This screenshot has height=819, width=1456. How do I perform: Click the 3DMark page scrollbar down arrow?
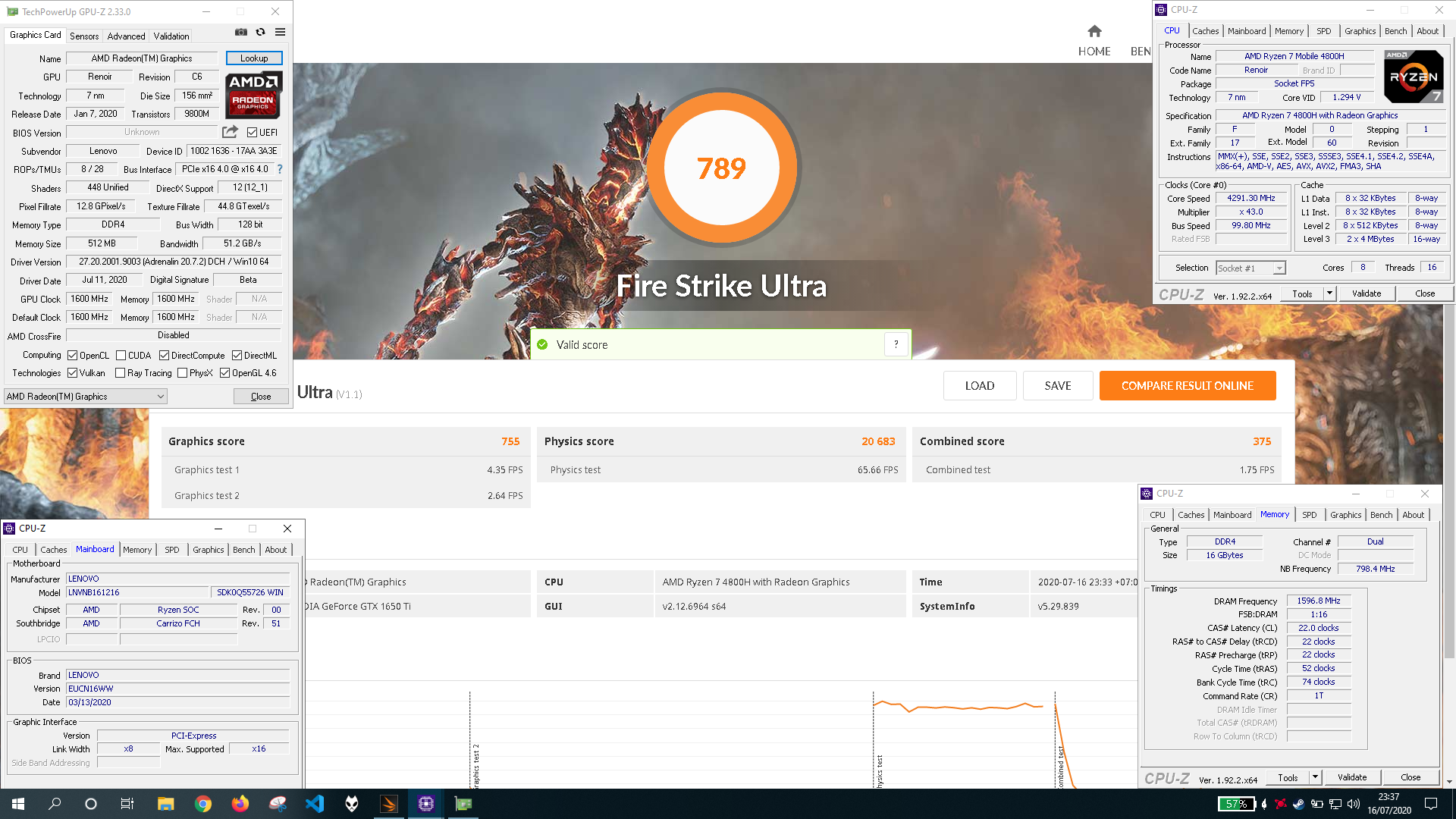pos(1449,782)
